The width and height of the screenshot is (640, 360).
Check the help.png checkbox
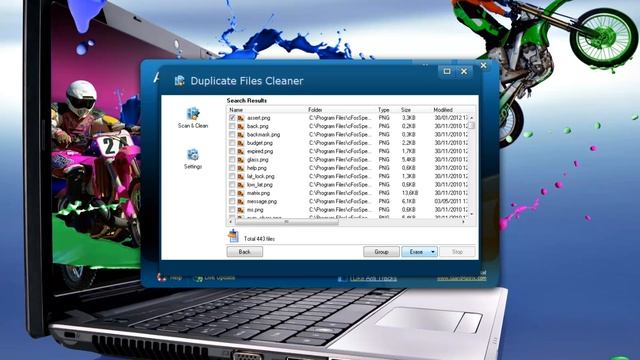pos(232,168)
